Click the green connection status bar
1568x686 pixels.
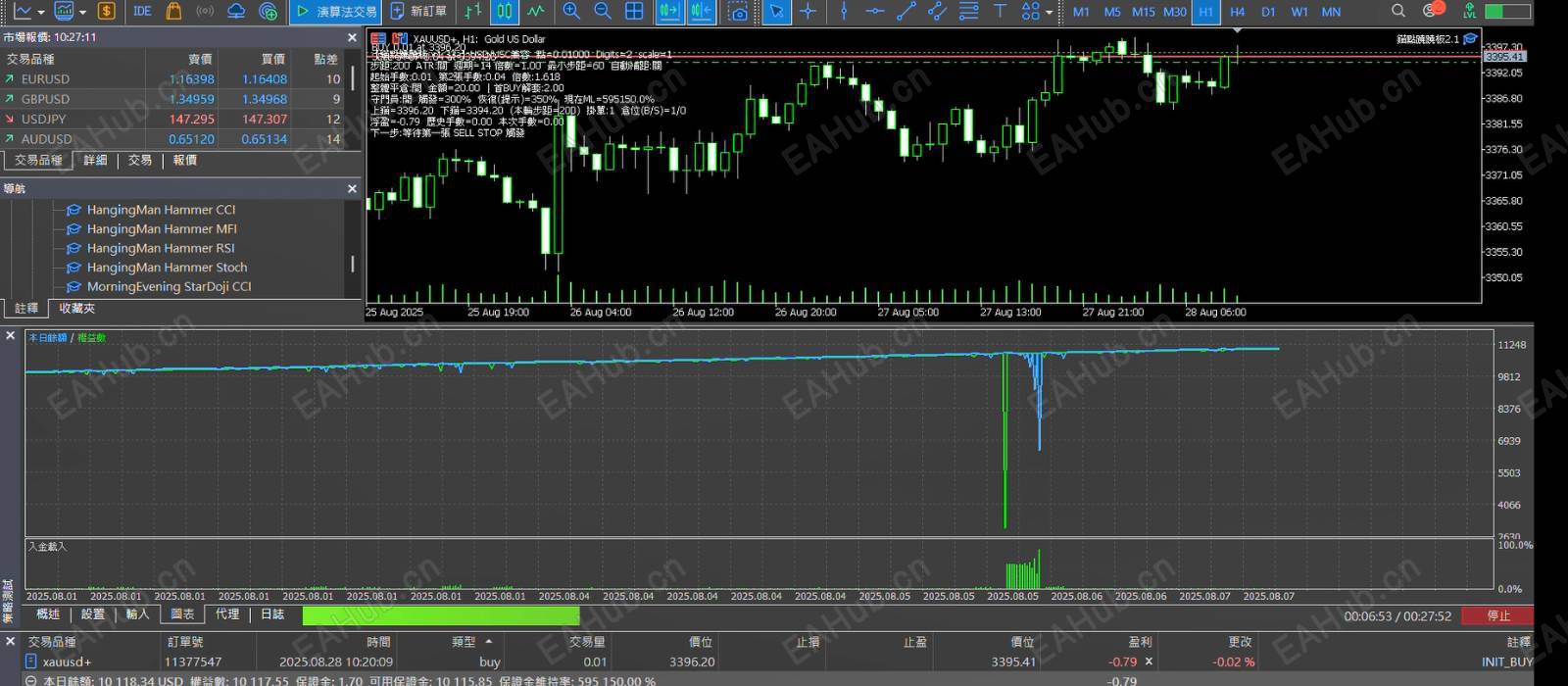coord(1508,11)
